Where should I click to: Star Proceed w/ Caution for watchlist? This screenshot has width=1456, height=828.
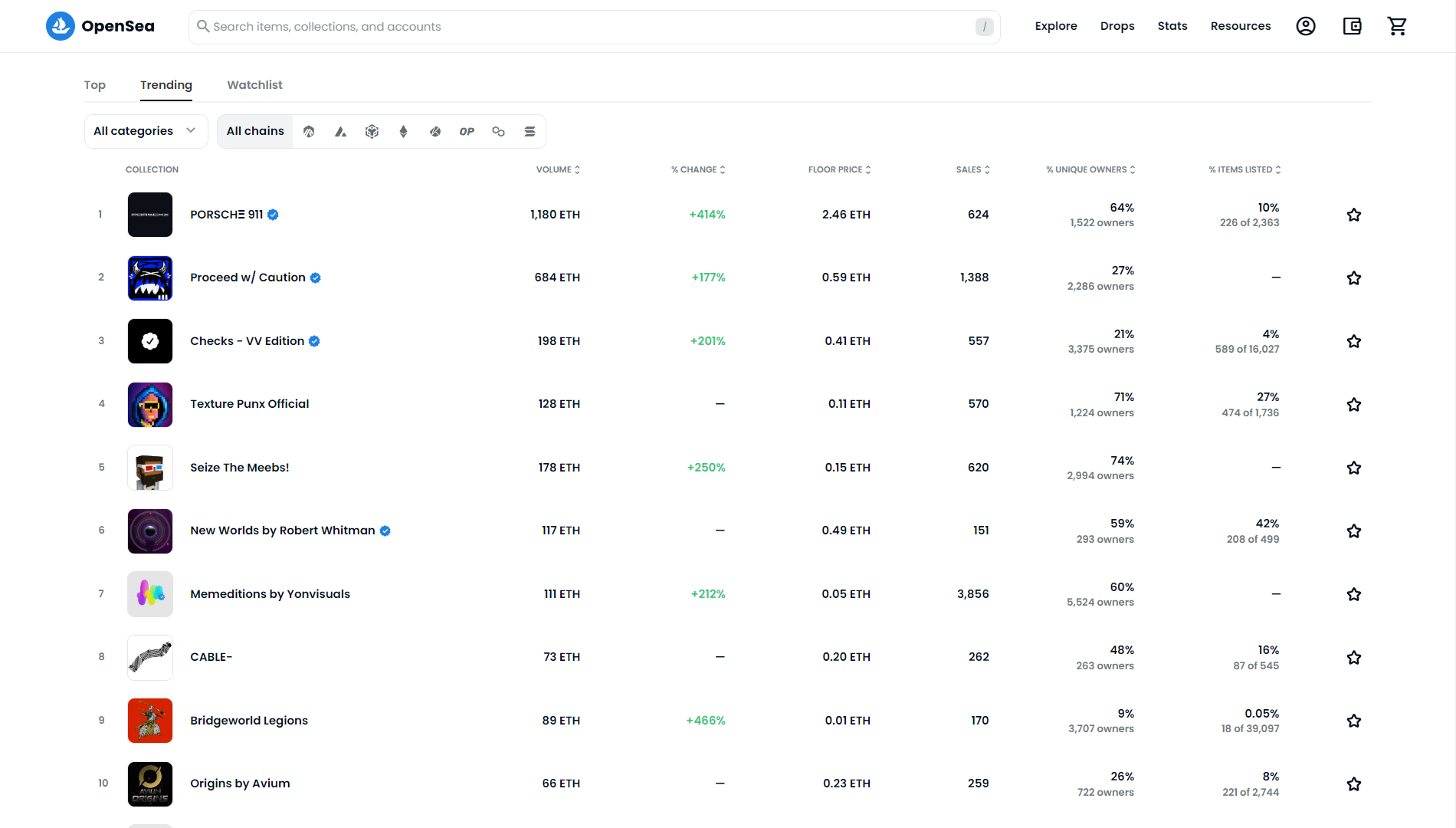click(1354, 278)
